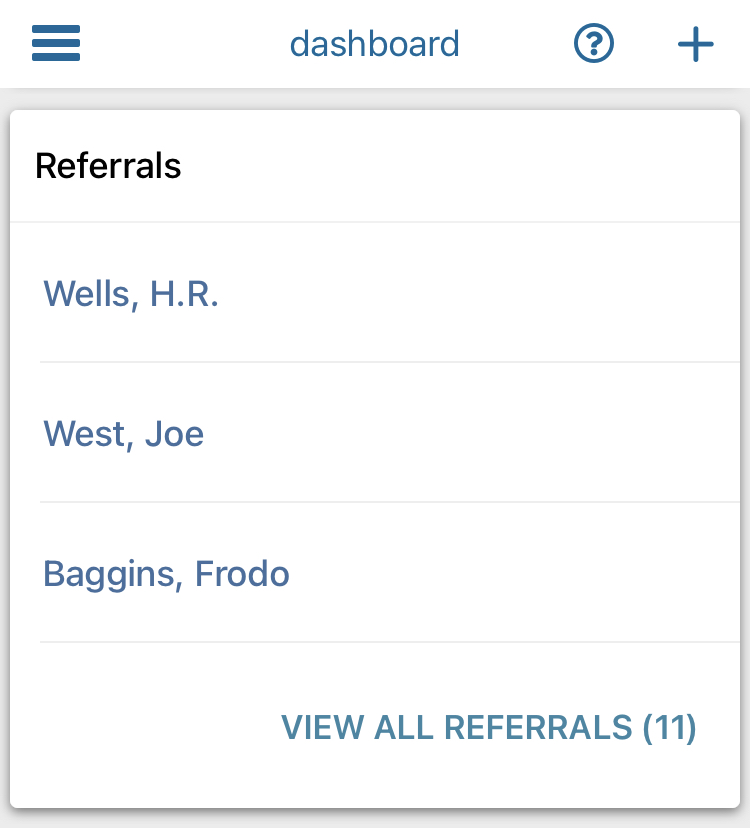This screenshot has width=750, height=828.
Task: Open the Baggins, Frodo referral
Action: point(166,574)
